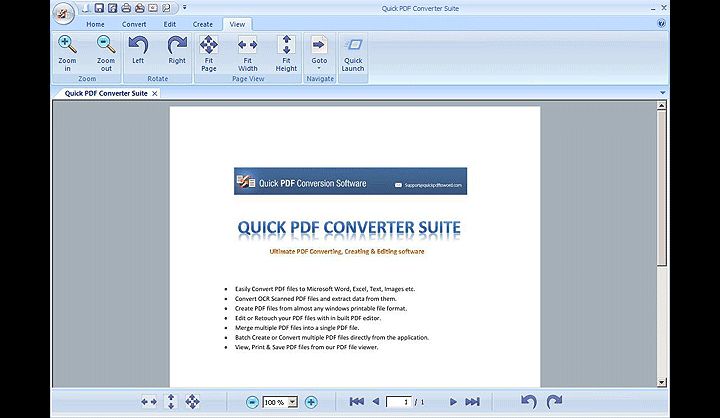Screen dimensions: 720x418
Task: Expand the quick access toolbar customize arrow
Action: click(x=184, y=8)
